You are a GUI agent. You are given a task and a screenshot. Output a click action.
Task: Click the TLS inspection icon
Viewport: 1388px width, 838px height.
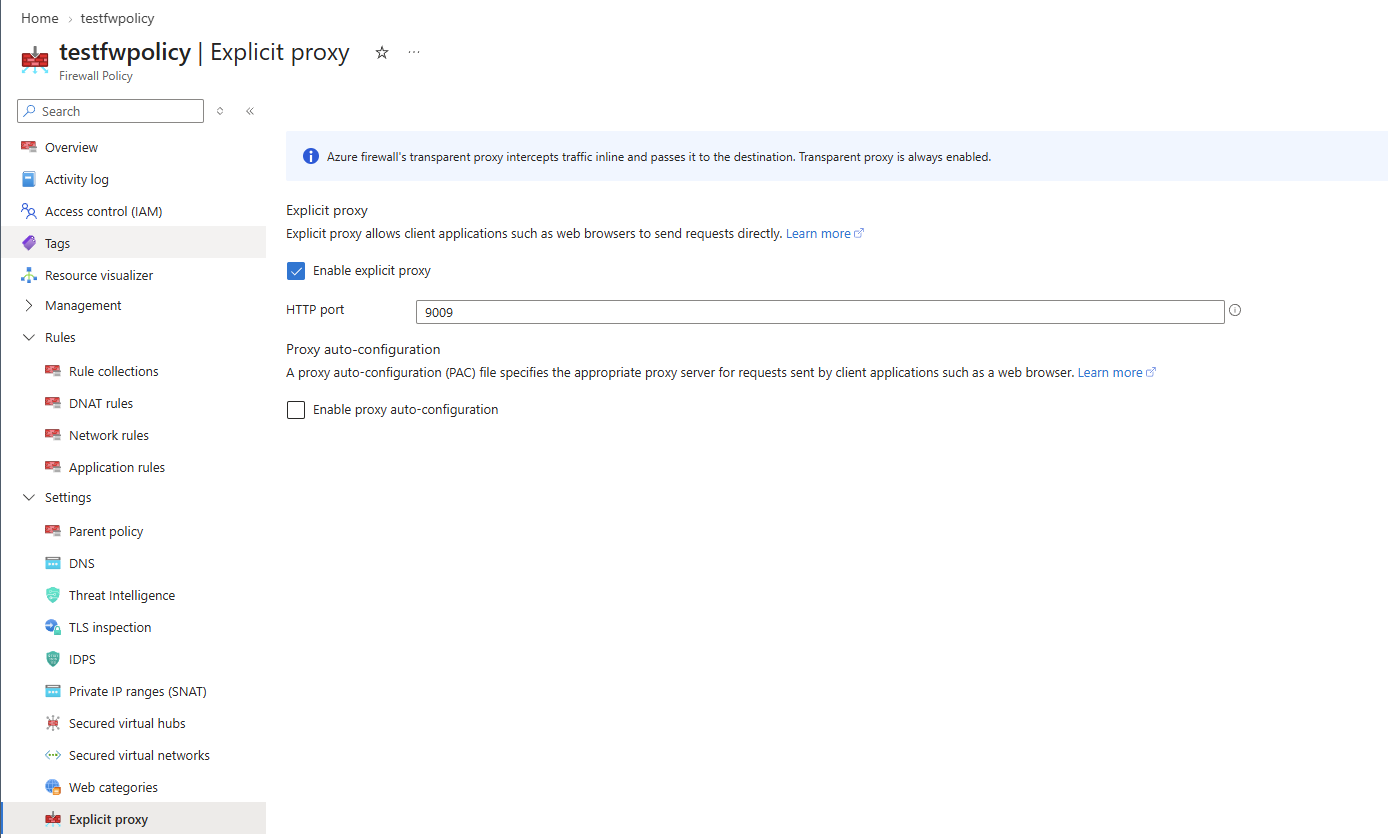[53, 627]
